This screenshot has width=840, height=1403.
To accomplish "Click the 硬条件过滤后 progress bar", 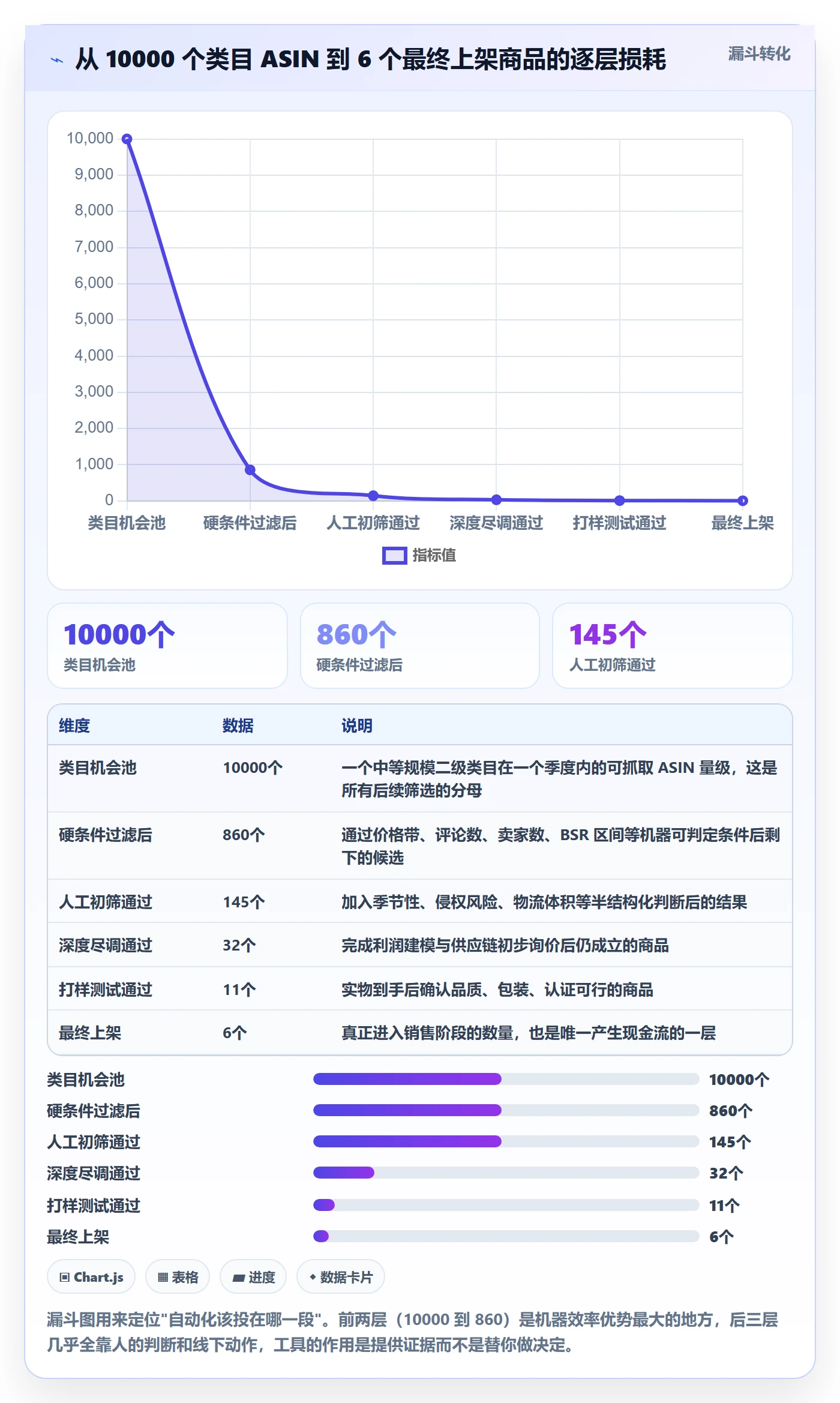I will [506, 1110].
